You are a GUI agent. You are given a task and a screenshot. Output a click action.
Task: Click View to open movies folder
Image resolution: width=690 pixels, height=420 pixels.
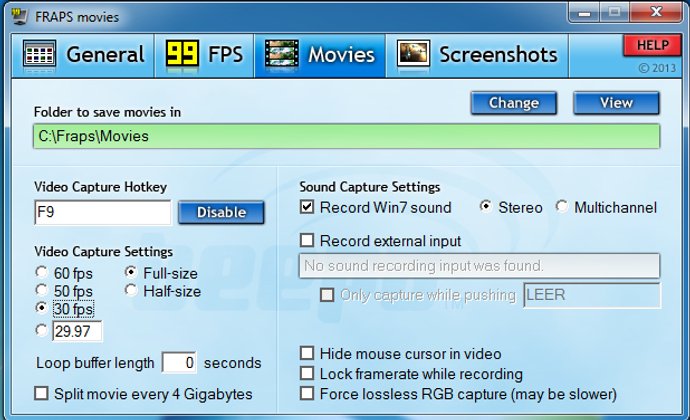[616, 103]
